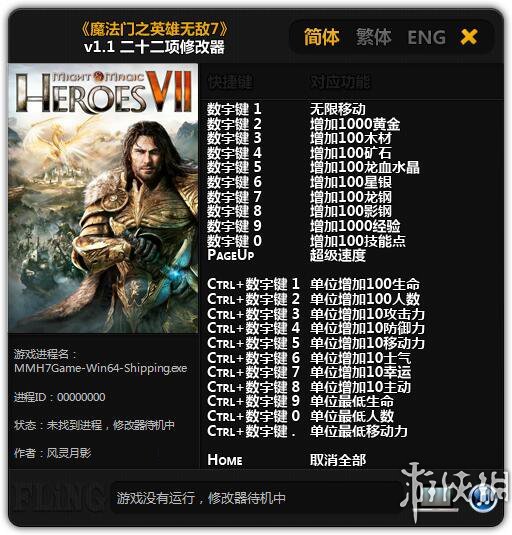Click the status bar message 游戏没有运行
This screenshot has width=512, height=535.
(201, 498)
